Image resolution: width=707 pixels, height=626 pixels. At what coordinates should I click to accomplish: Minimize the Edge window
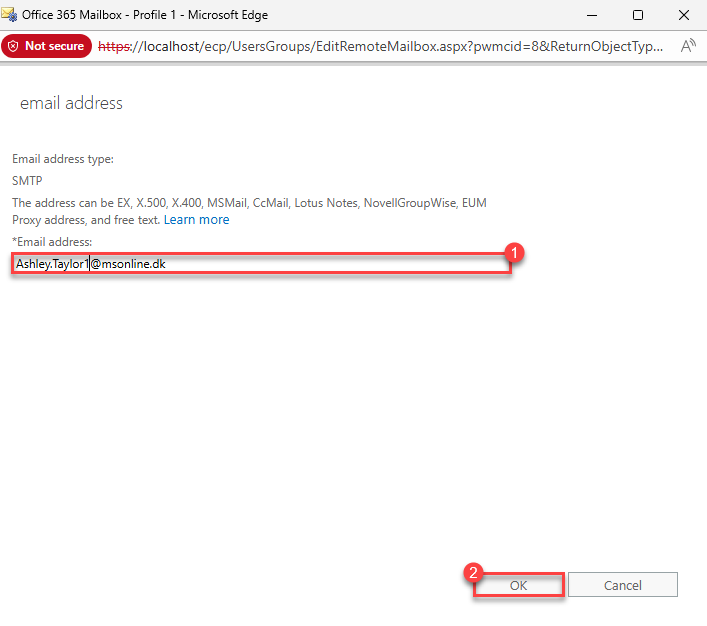[x=592, y=15]
